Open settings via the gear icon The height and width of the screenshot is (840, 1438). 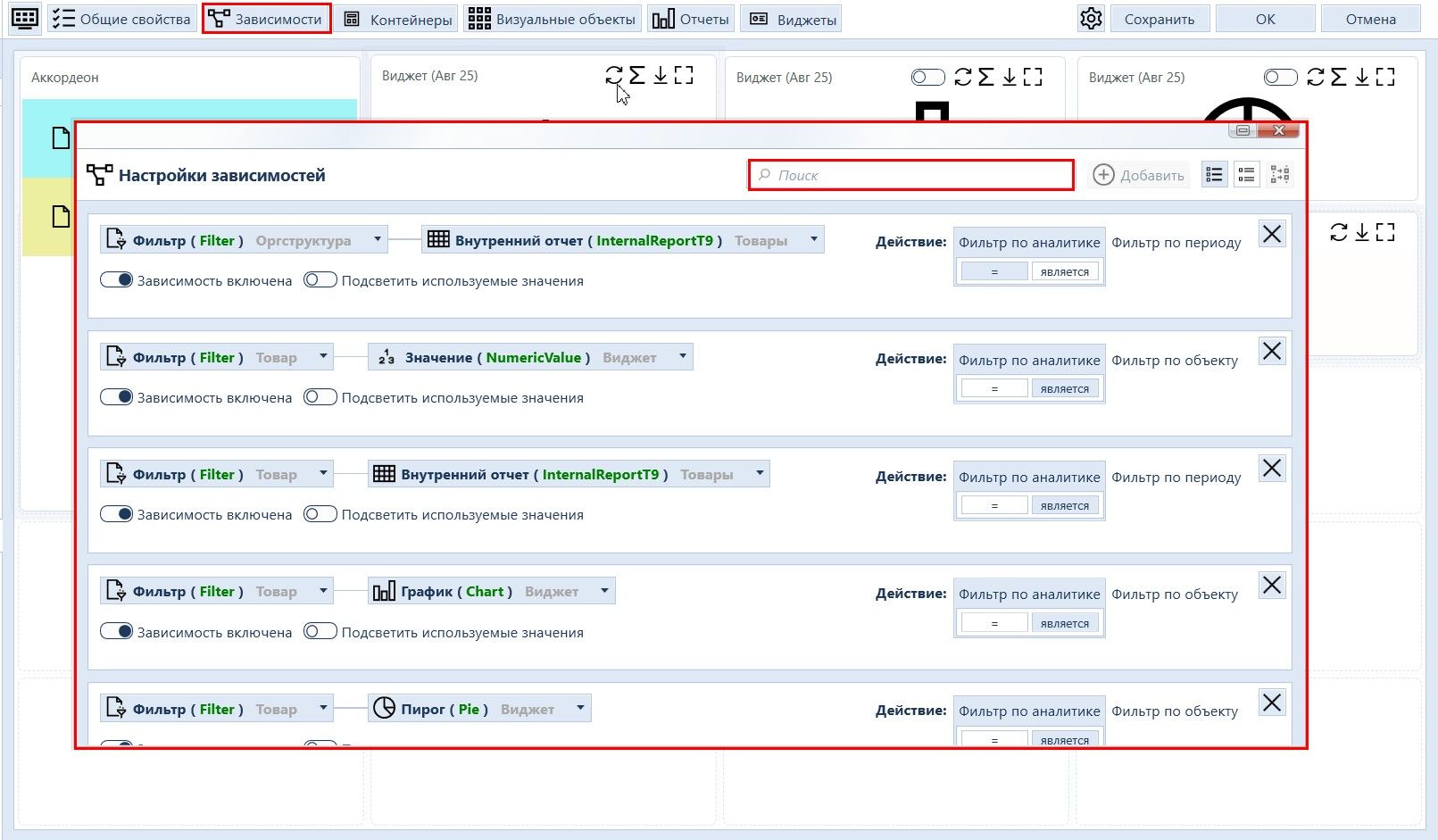coord(1091,19)
